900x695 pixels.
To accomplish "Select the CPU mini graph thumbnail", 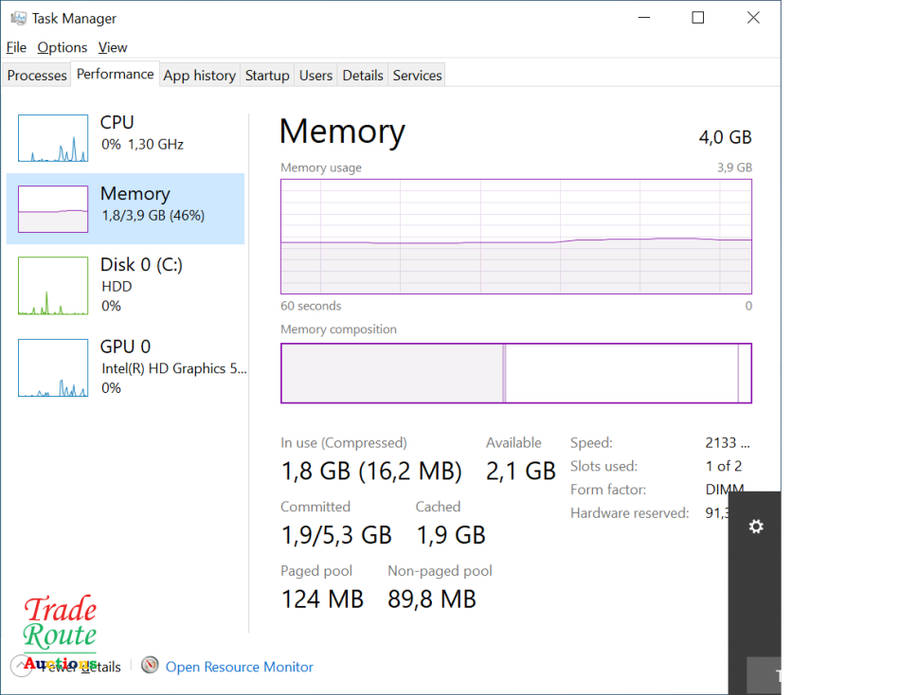I will click(53, 138).
